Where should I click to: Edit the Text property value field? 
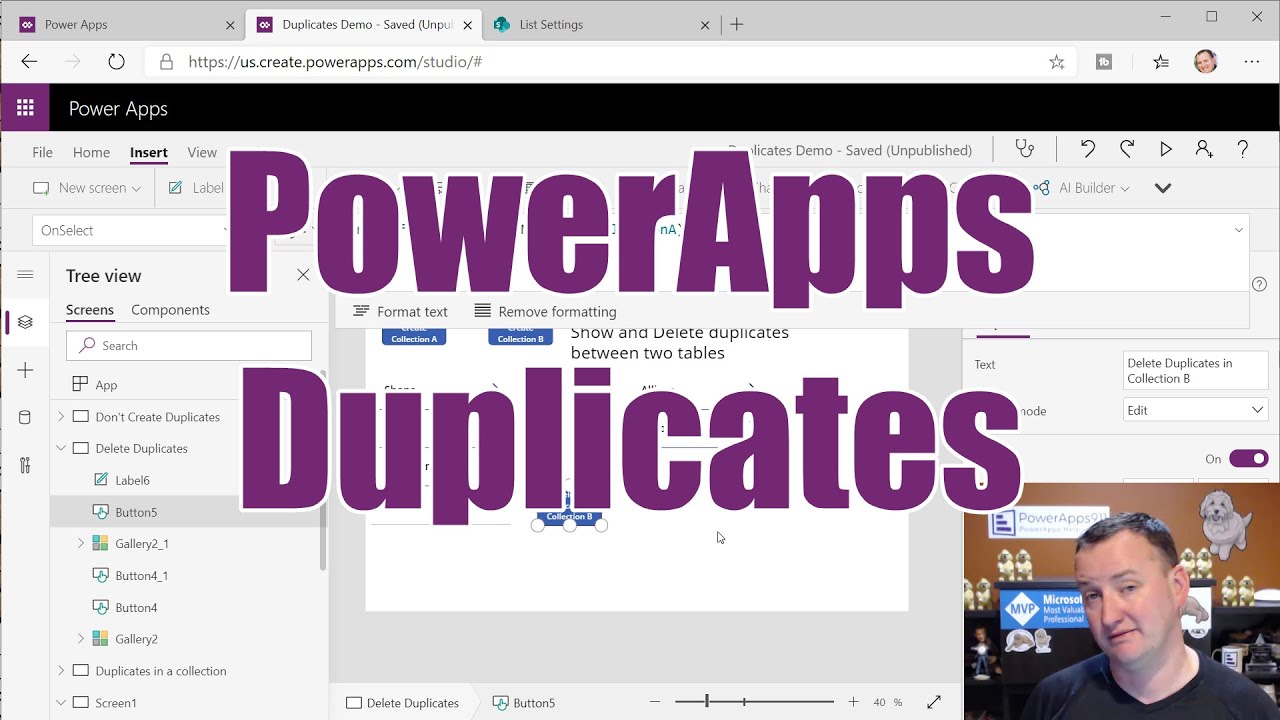pos(1195,371)
